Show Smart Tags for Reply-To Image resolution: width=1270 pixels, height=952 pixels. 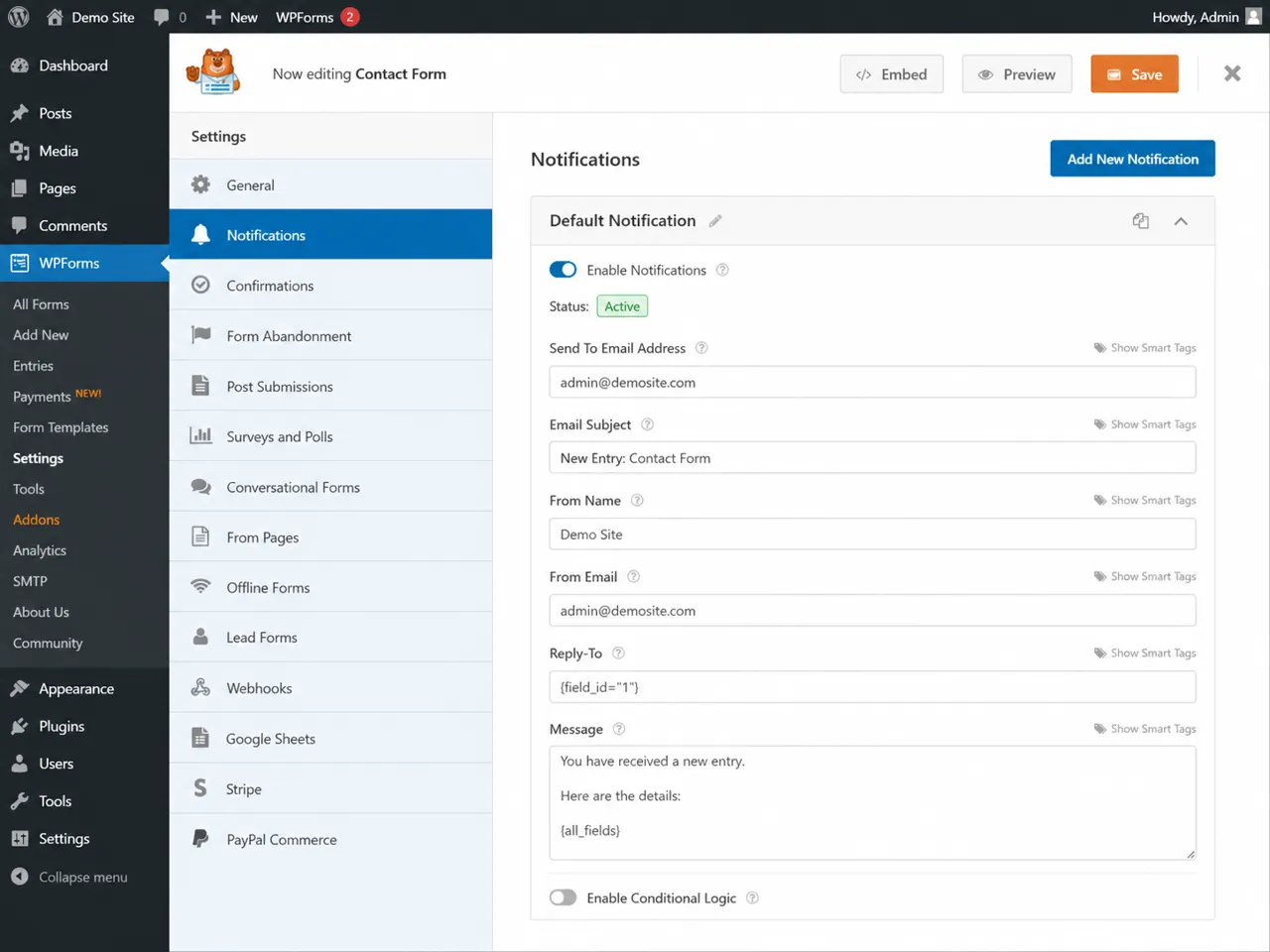(1145, 653)
